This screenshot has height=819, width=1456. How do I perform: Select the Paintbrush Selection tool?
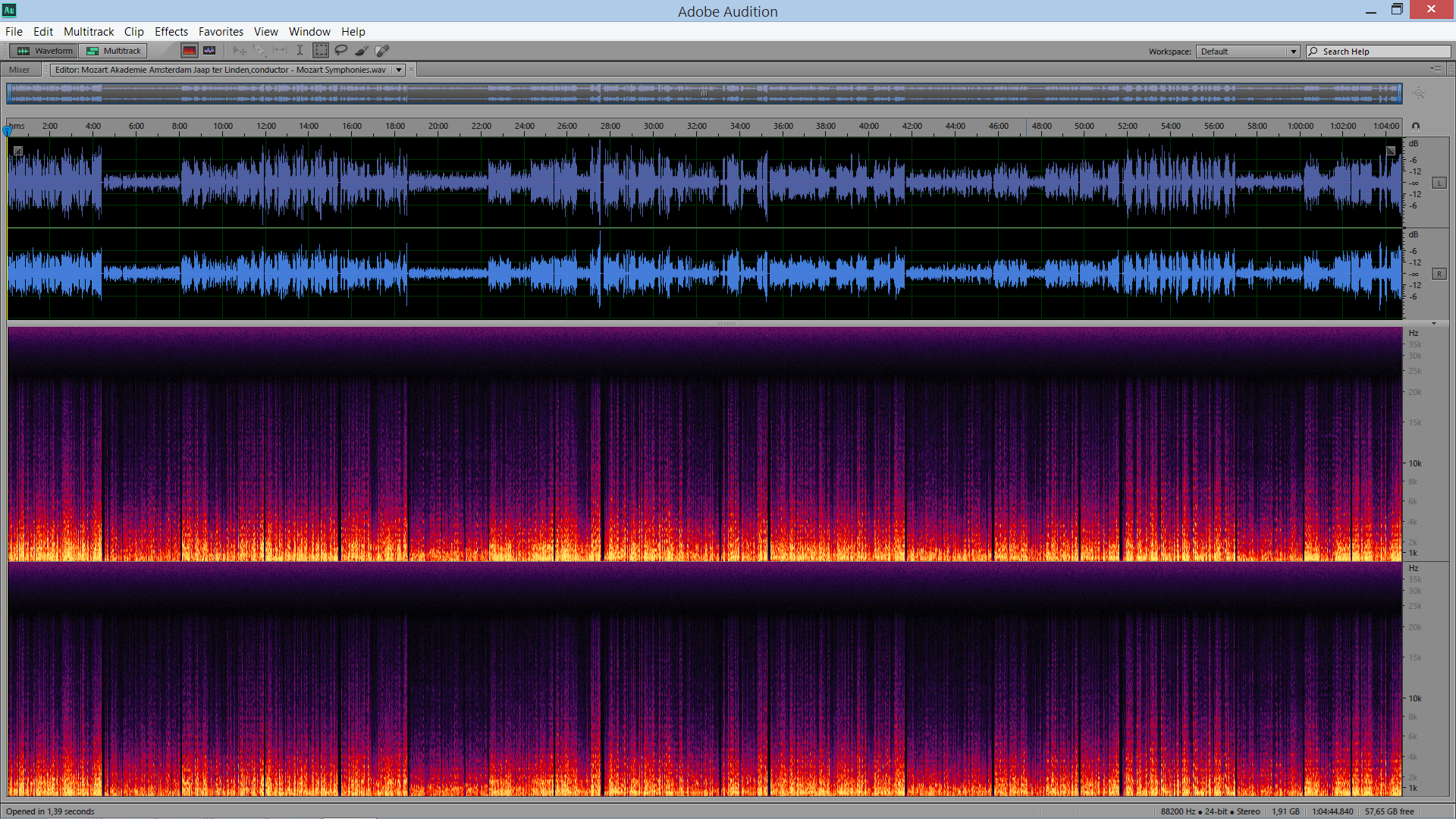(362, 51)
